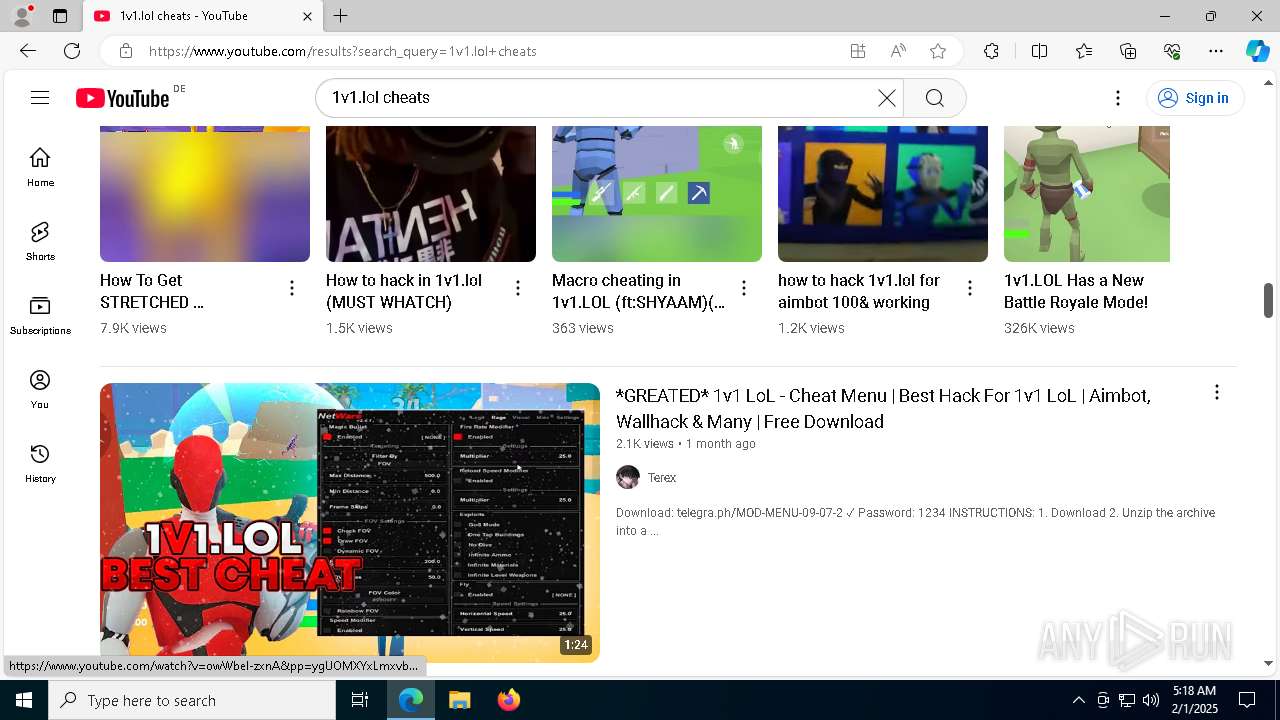Open Shorts in sidebar

[x=40, y=241]
